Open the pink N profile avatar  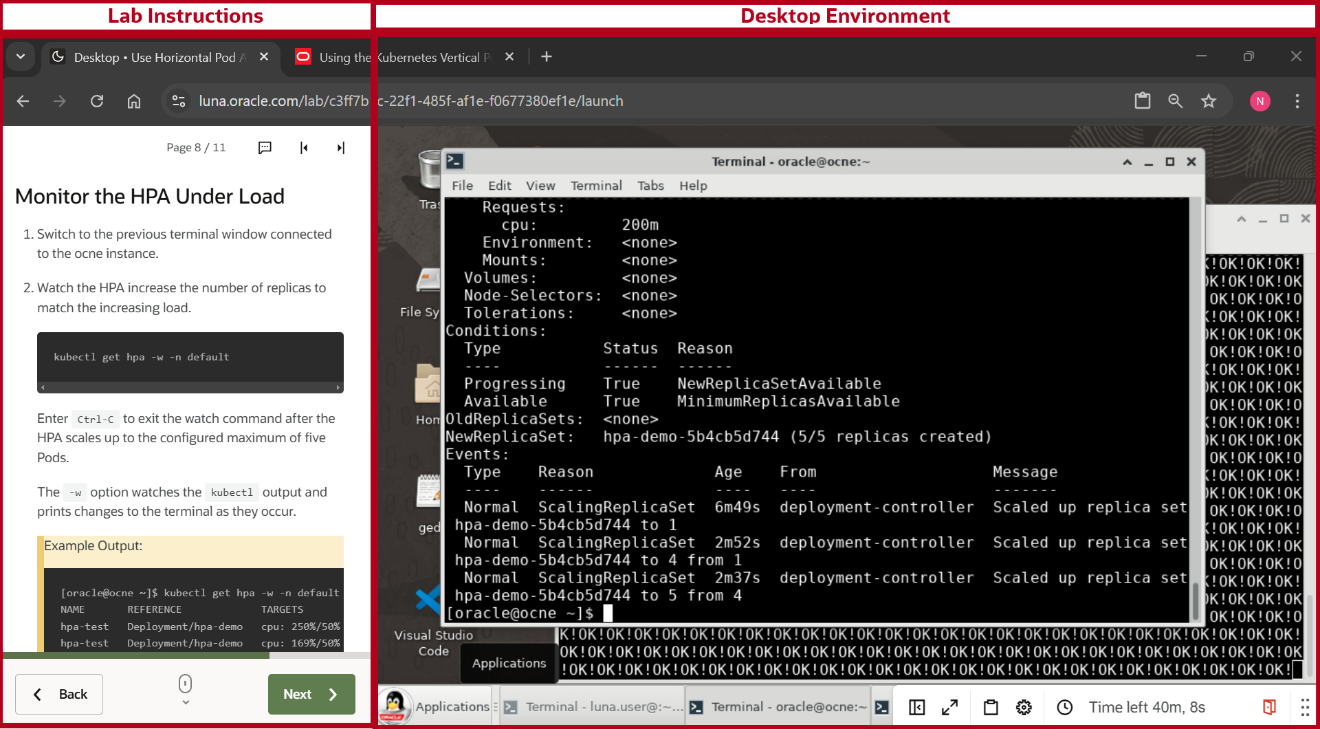[1260, 101]
